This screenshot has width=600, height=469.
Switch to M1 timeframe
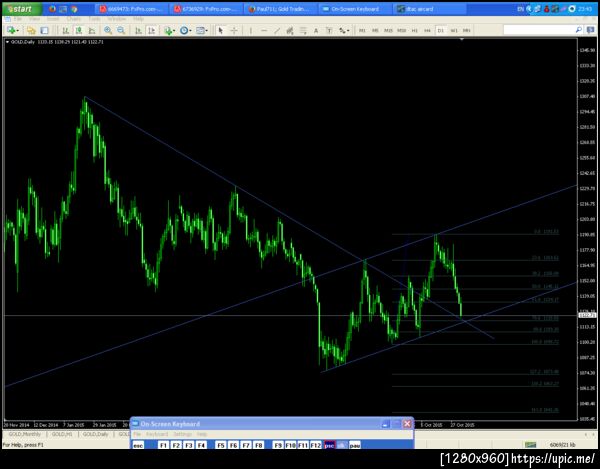[362, 30]
